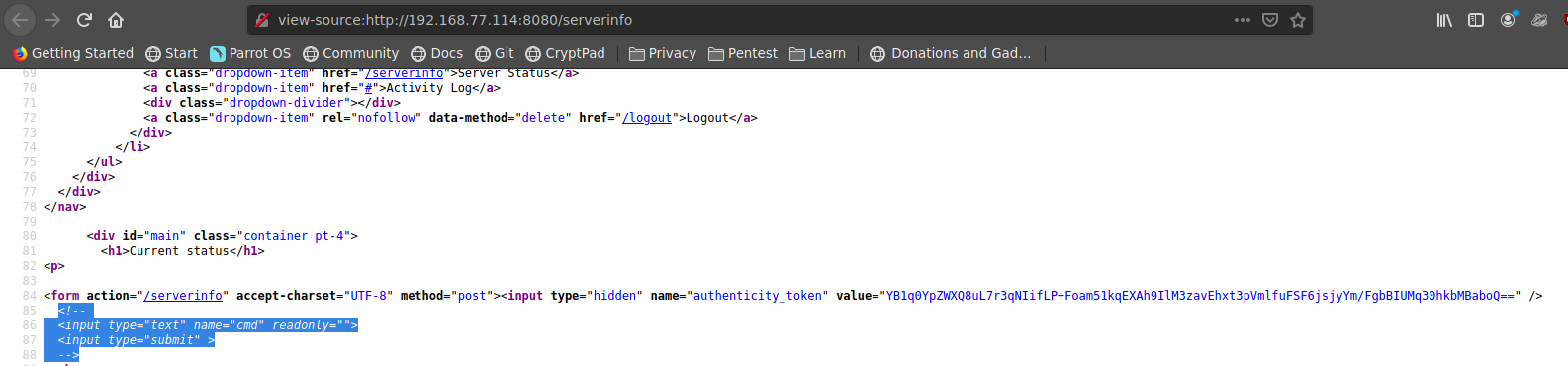This screenshot has width=1568, height=366.
Task: Open the Docs bookmark
Action: point(436,53)
